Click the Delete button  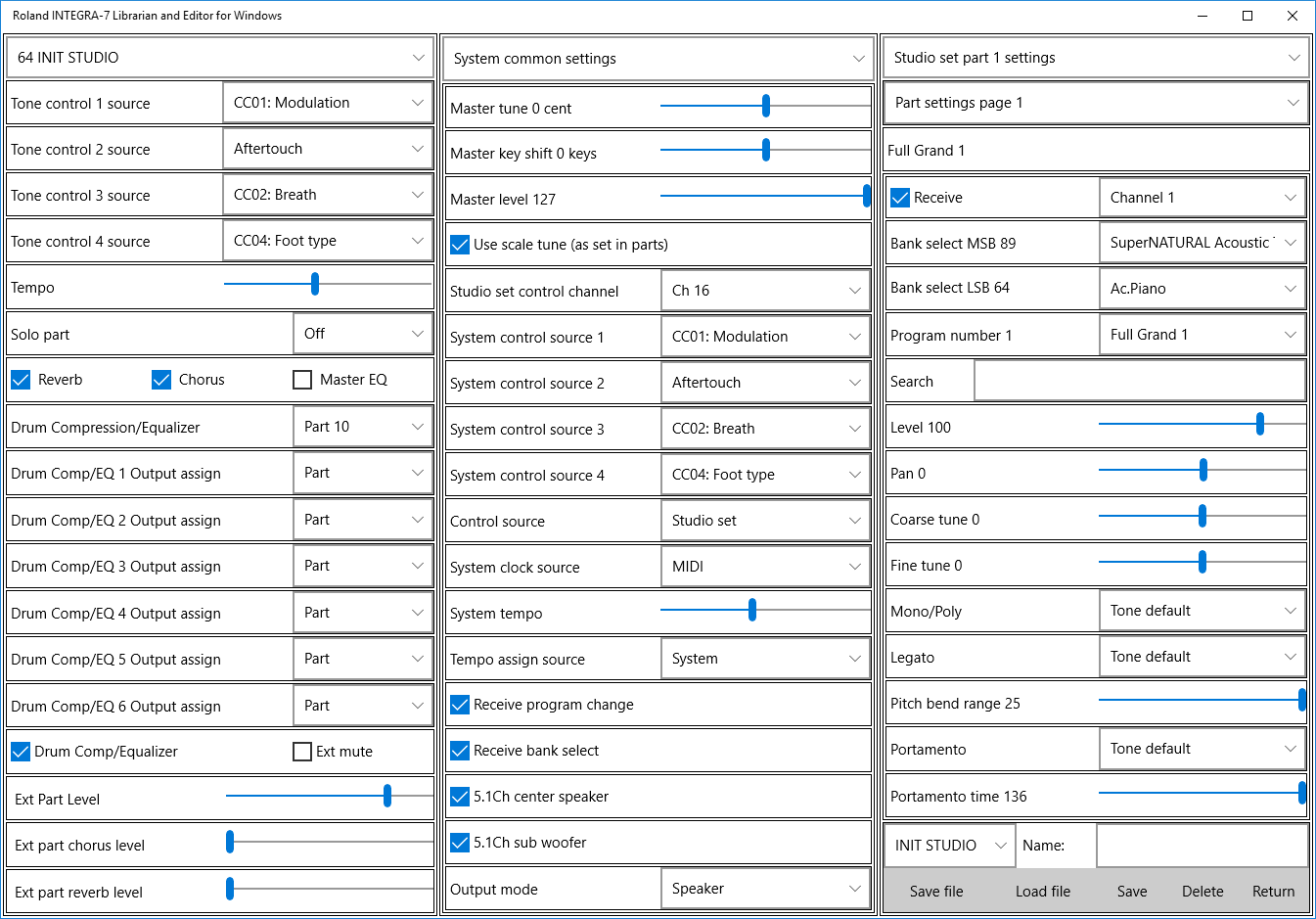(x=1203, y=892)
